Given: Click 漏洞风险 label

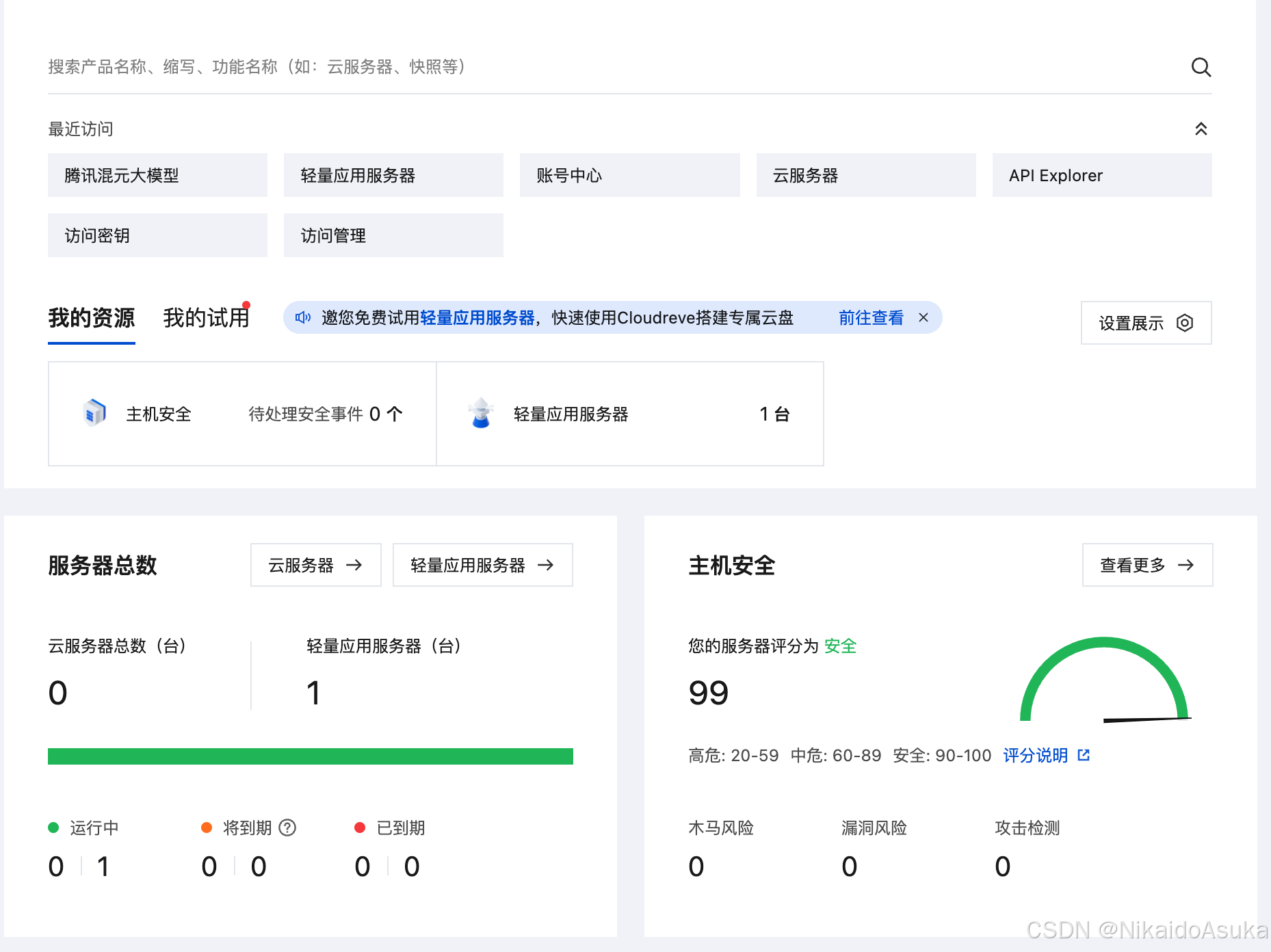Looking at the screenshot, I should coord(874,828).
